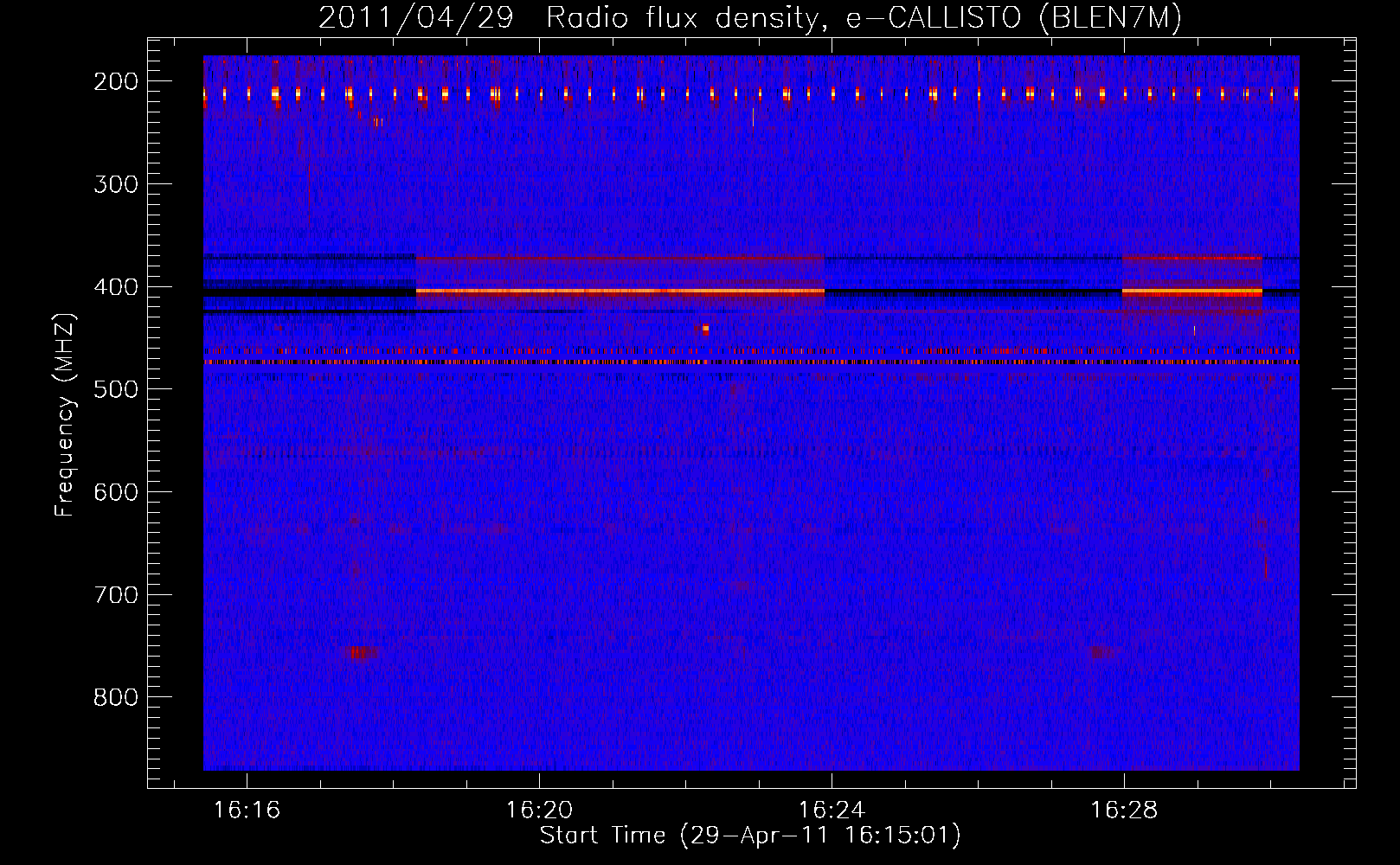The image size is (1400, 865).
Task: Click the 16:20 time tick label
Action: [x=540, y=811]
